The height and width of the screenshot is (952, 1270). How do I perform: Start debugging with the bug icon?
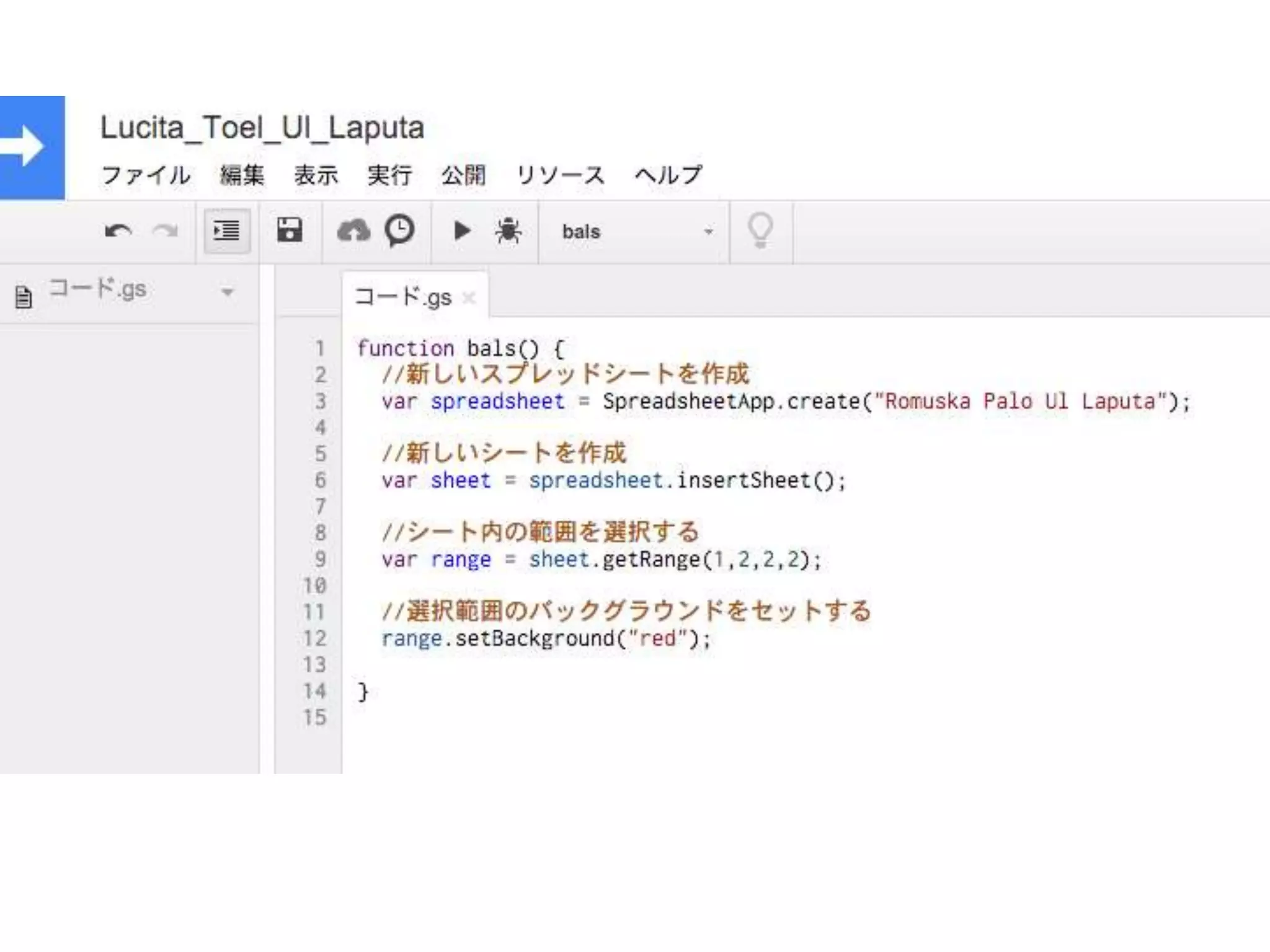[x=508, y=231]
